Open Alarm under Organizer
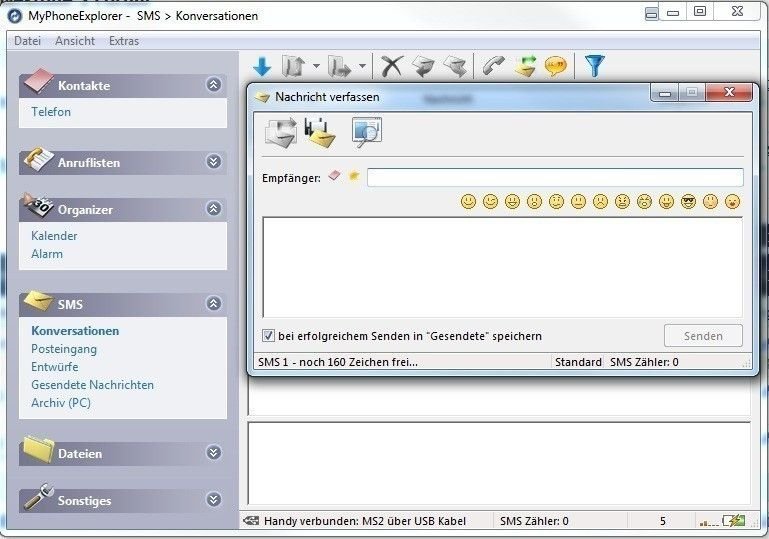 click(x=47, y=254)
